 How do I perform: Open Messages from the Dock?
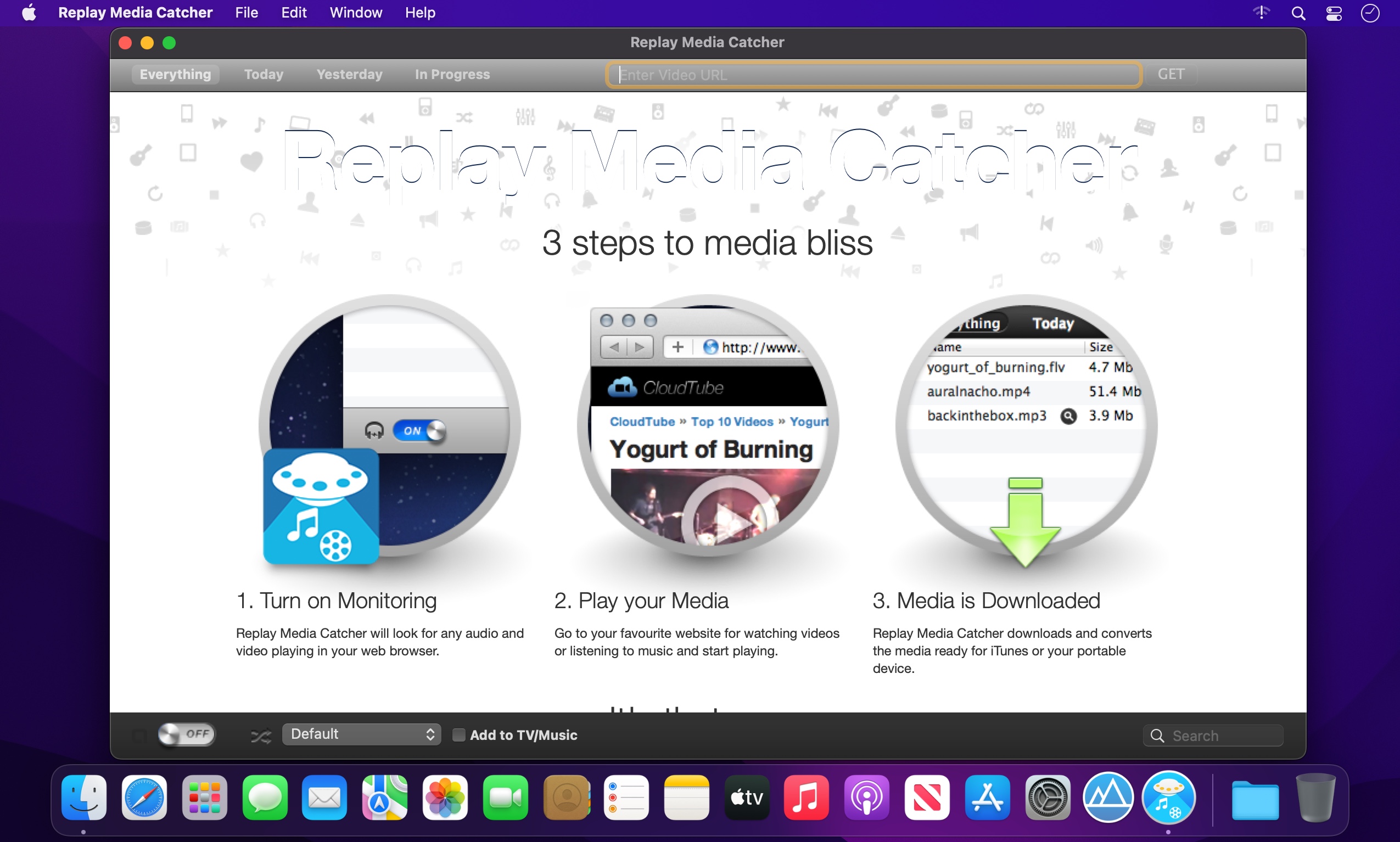click(265, 798)
